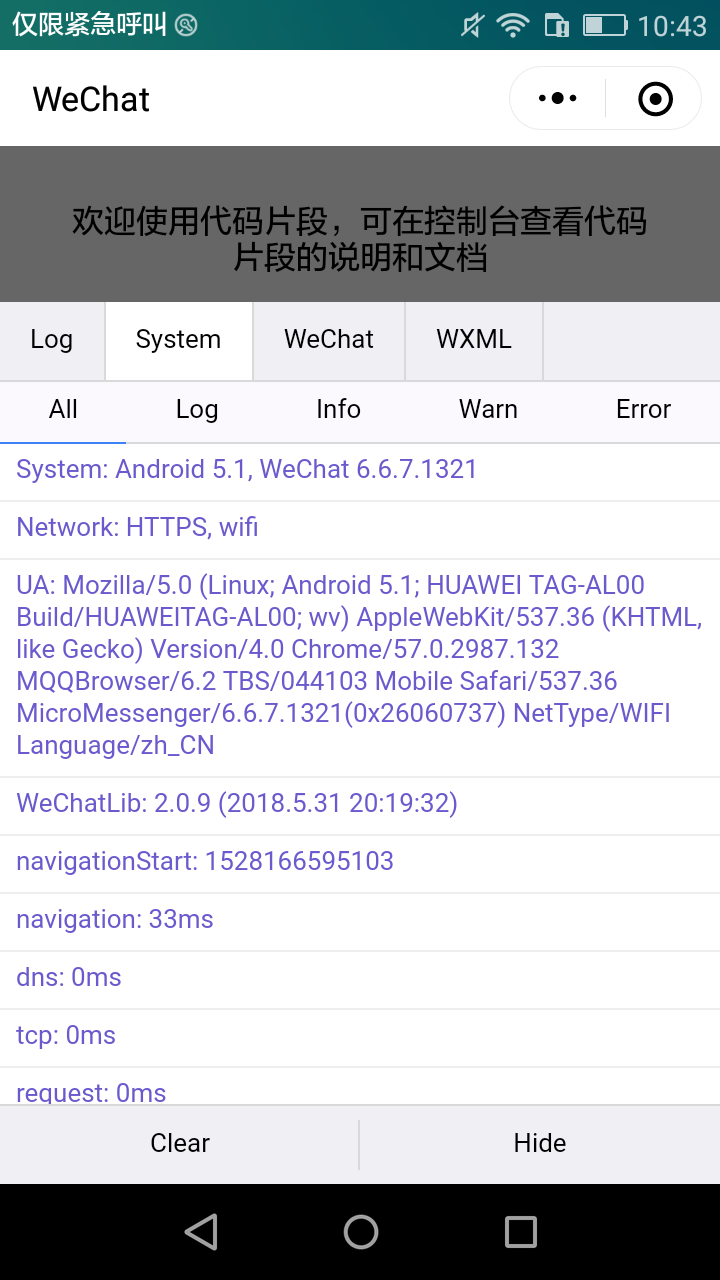
Task: Switch to the WeChat console tab
Action: point(329,341)
